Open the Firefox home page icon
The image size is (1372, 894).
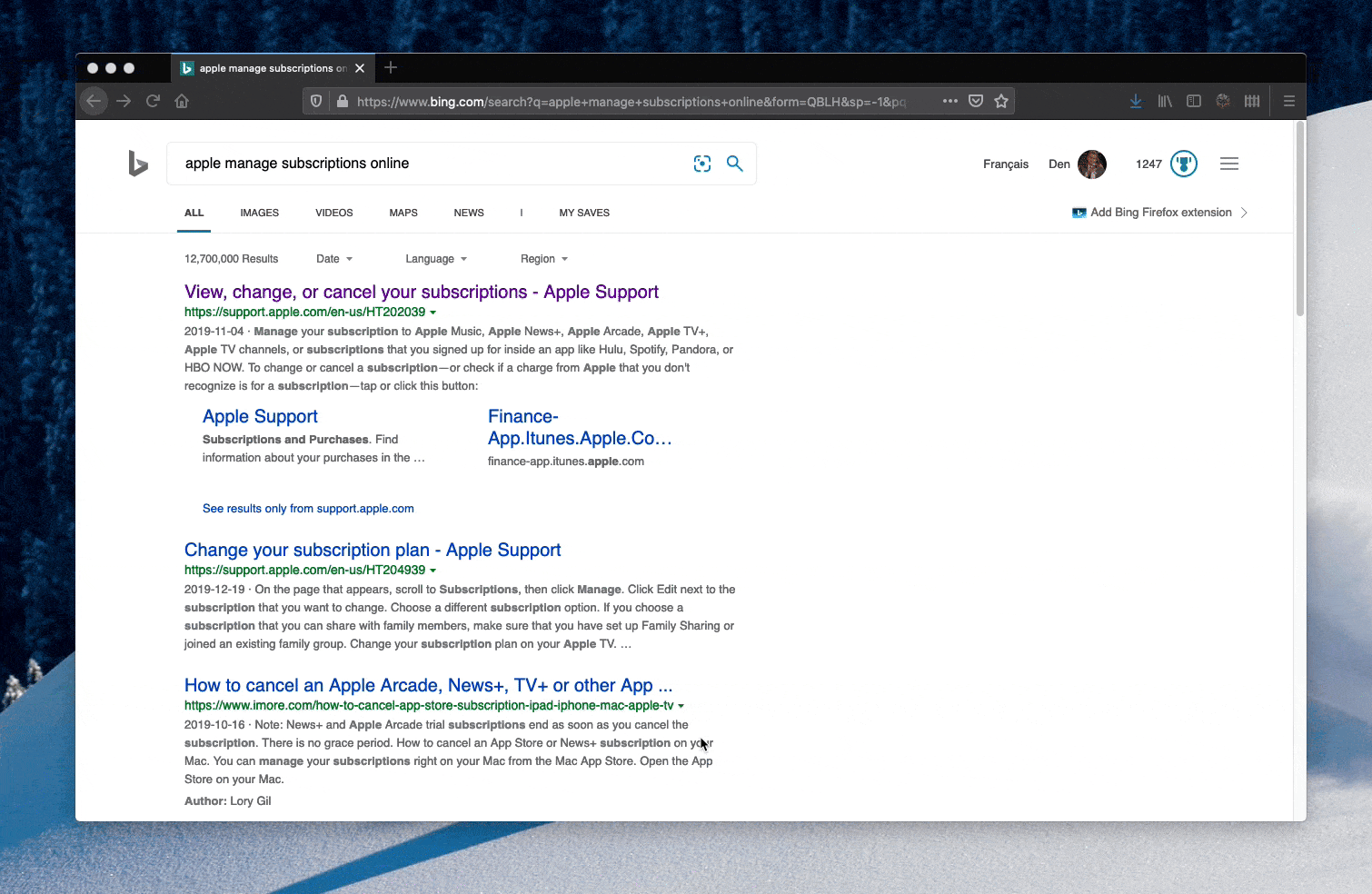pyautogui.click(x=182, y=101)
